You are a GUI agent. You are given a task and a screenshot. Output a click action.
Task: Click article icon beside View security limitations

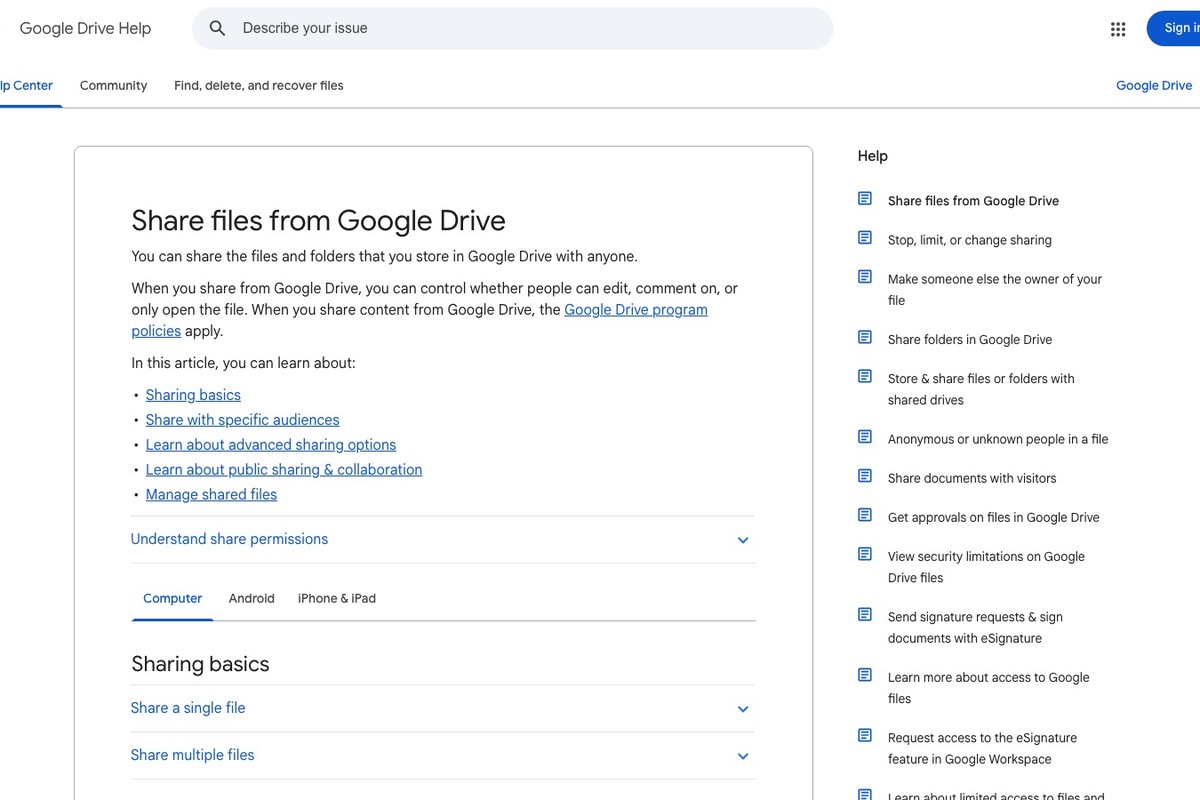[865, 554]
